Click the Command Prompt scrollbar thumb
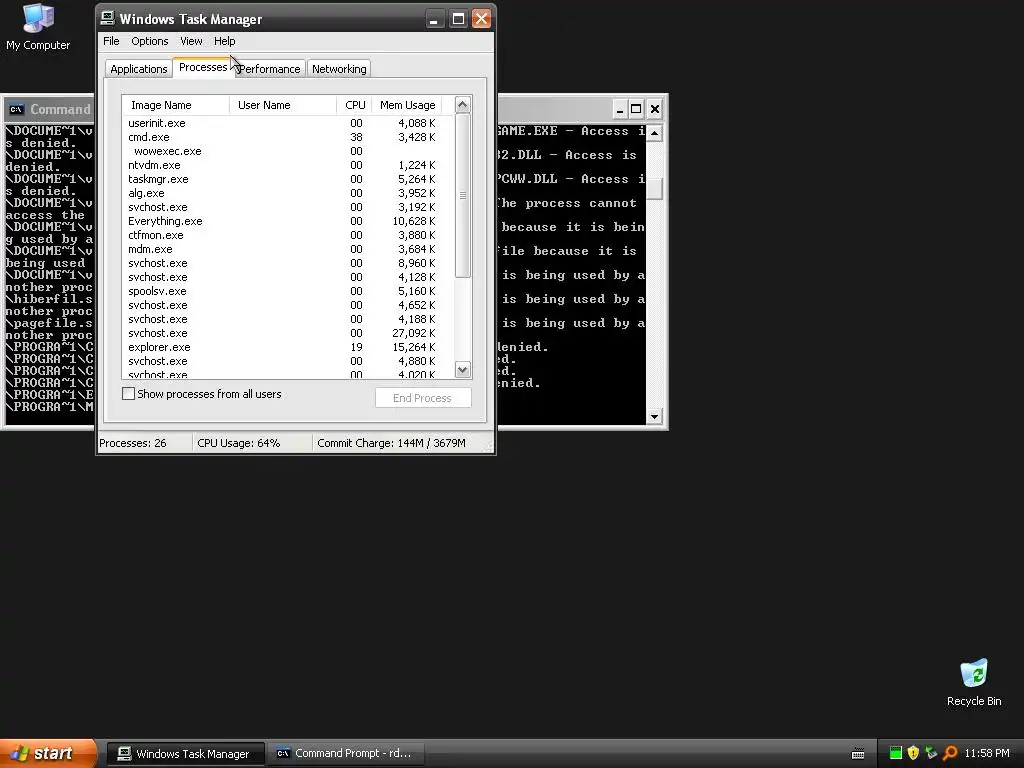 point(654,189)
